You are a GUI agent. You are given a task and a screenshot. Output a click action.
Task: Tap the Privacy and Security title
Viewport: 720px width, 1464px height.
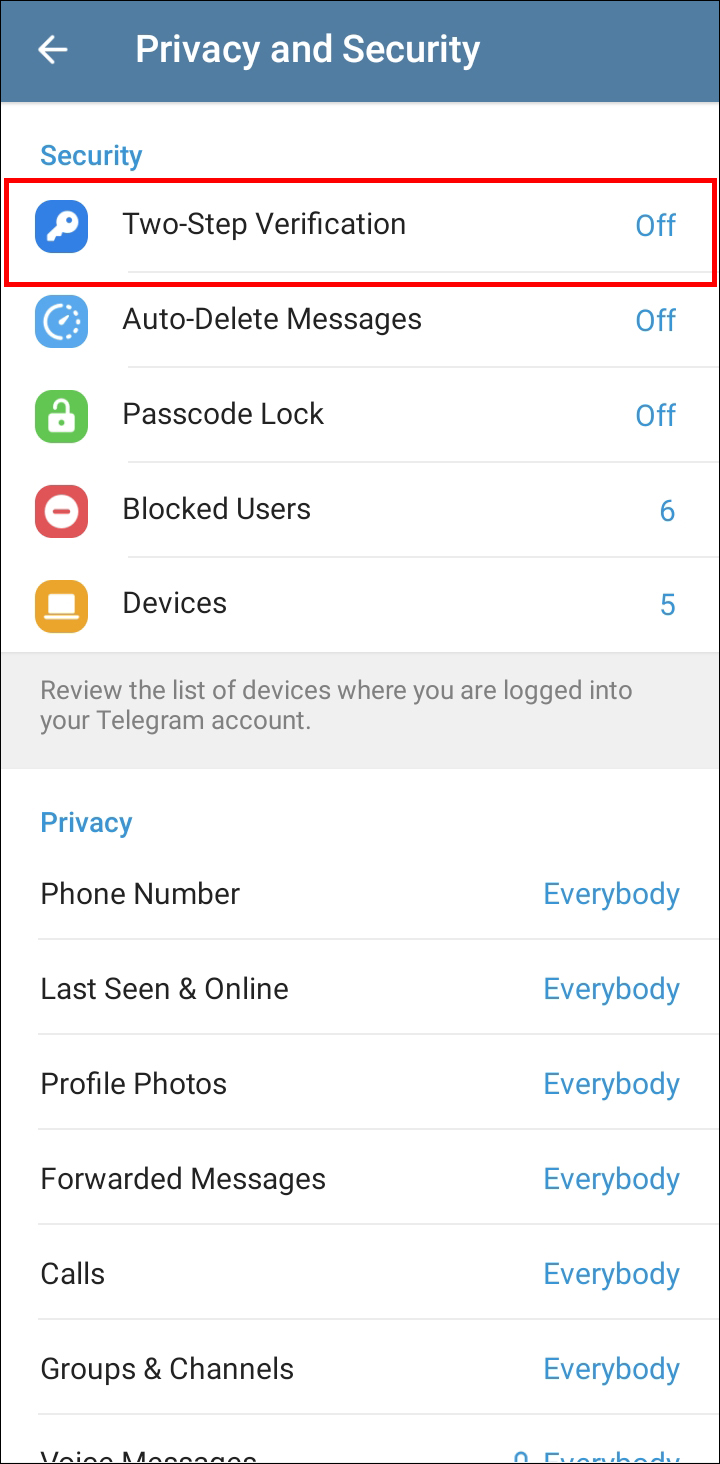pos(307,50)
